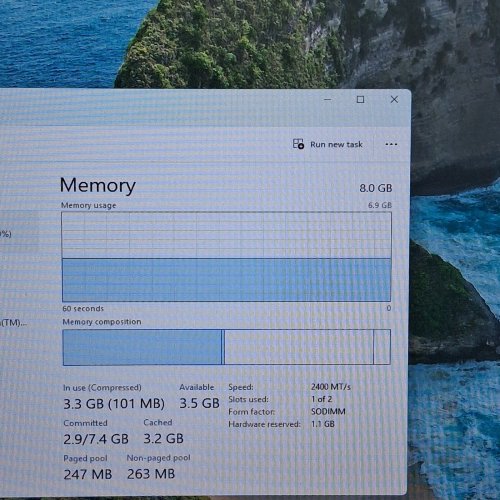
Task: Click the 1.1 GB hardware reserved value
Action: click(x=323, y=424)
